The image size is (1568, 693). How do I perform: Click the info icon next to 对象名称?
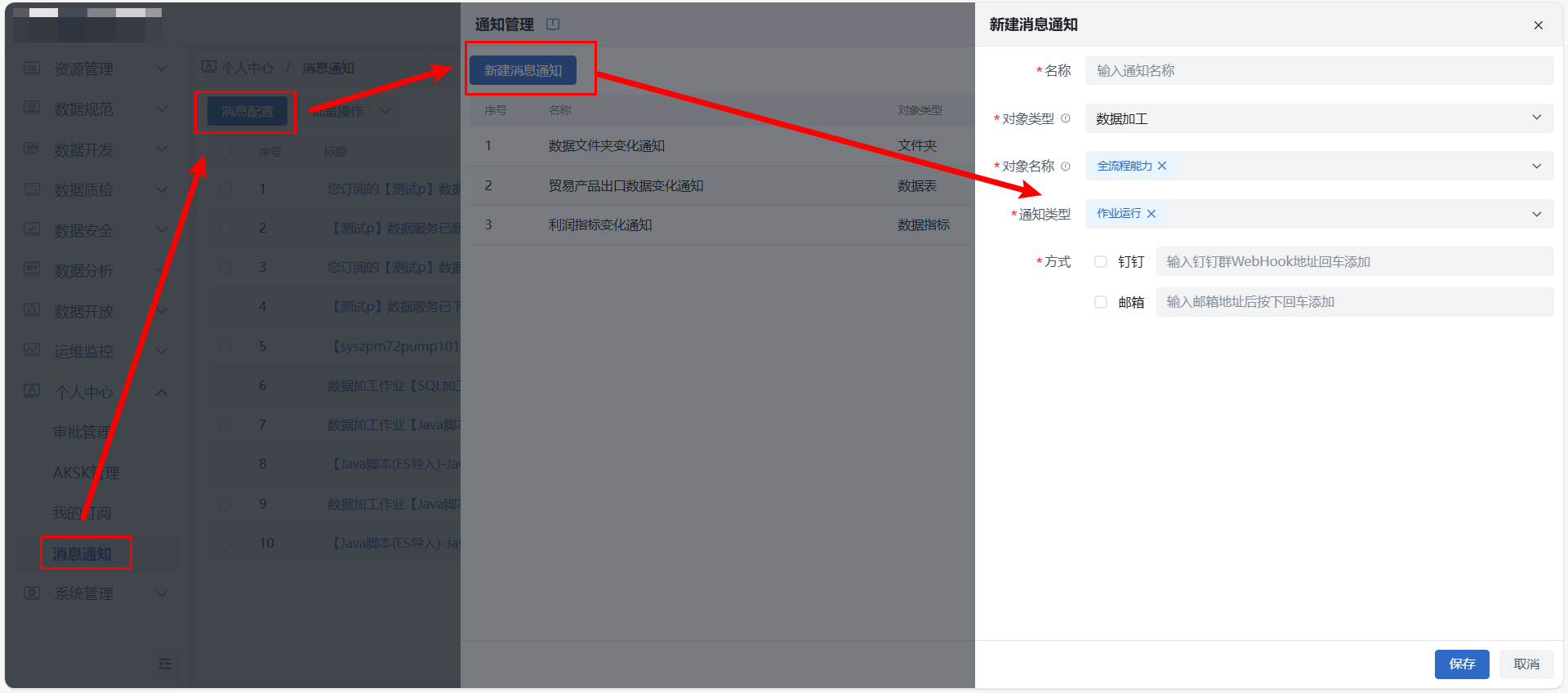(1065, 167)
